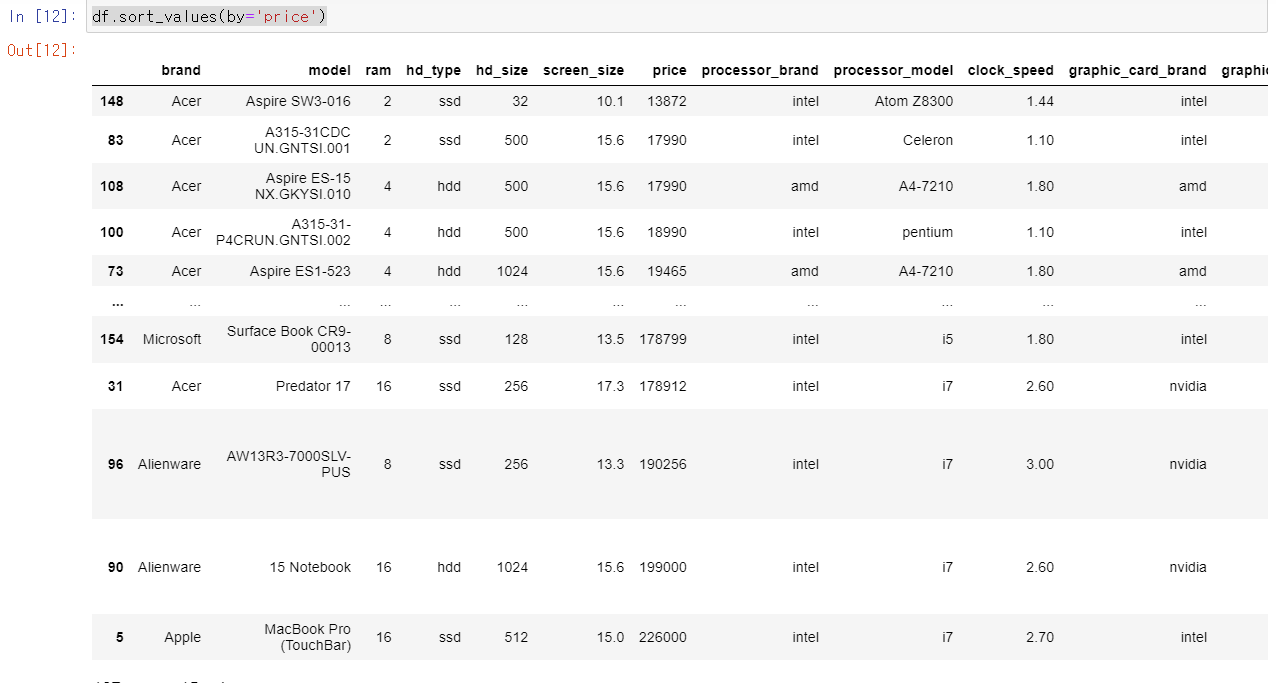
Task: Click the Microsoft brand cell
Action: (172, 339)
